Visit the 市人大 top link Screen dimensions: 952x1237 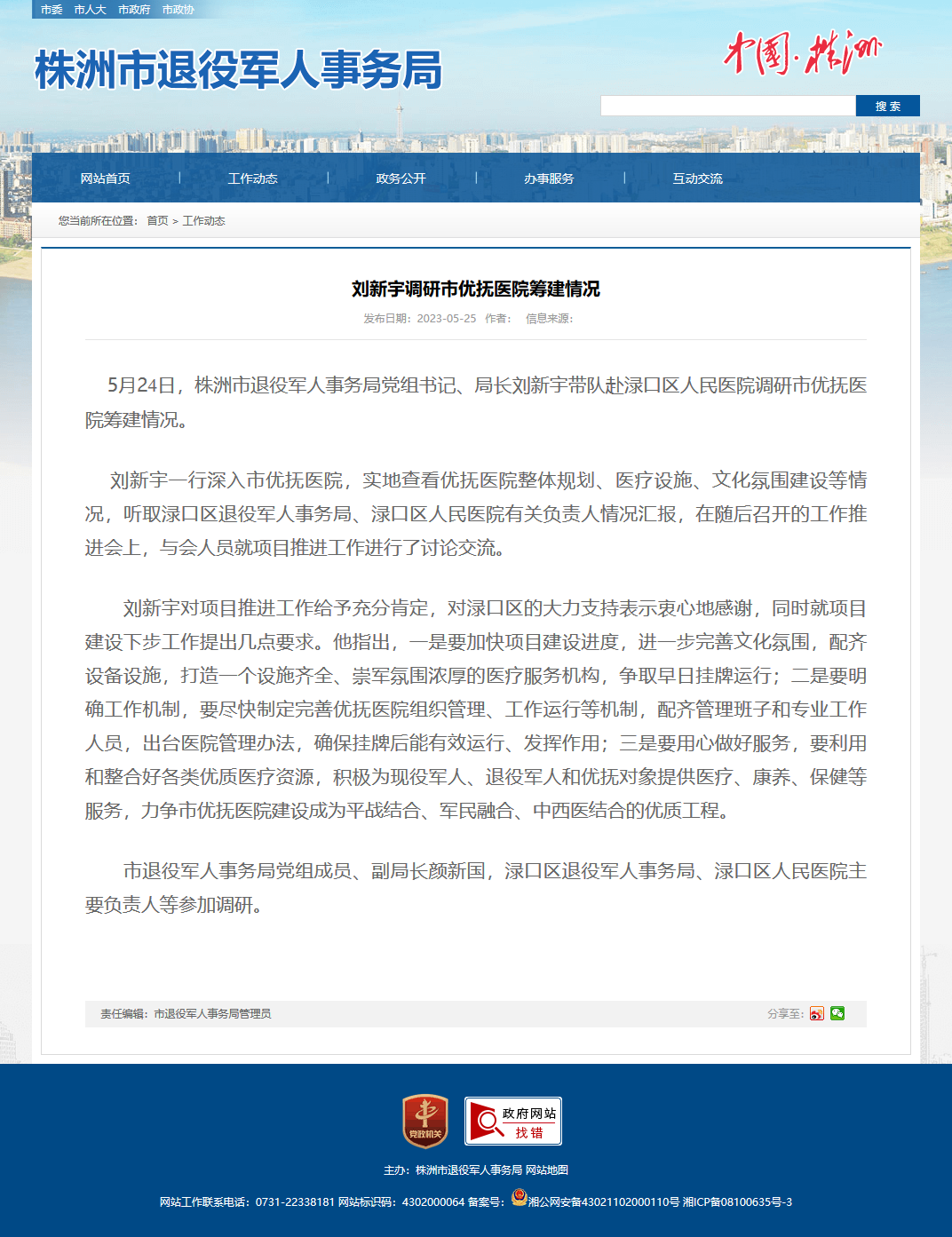click(x=91, y=10)
